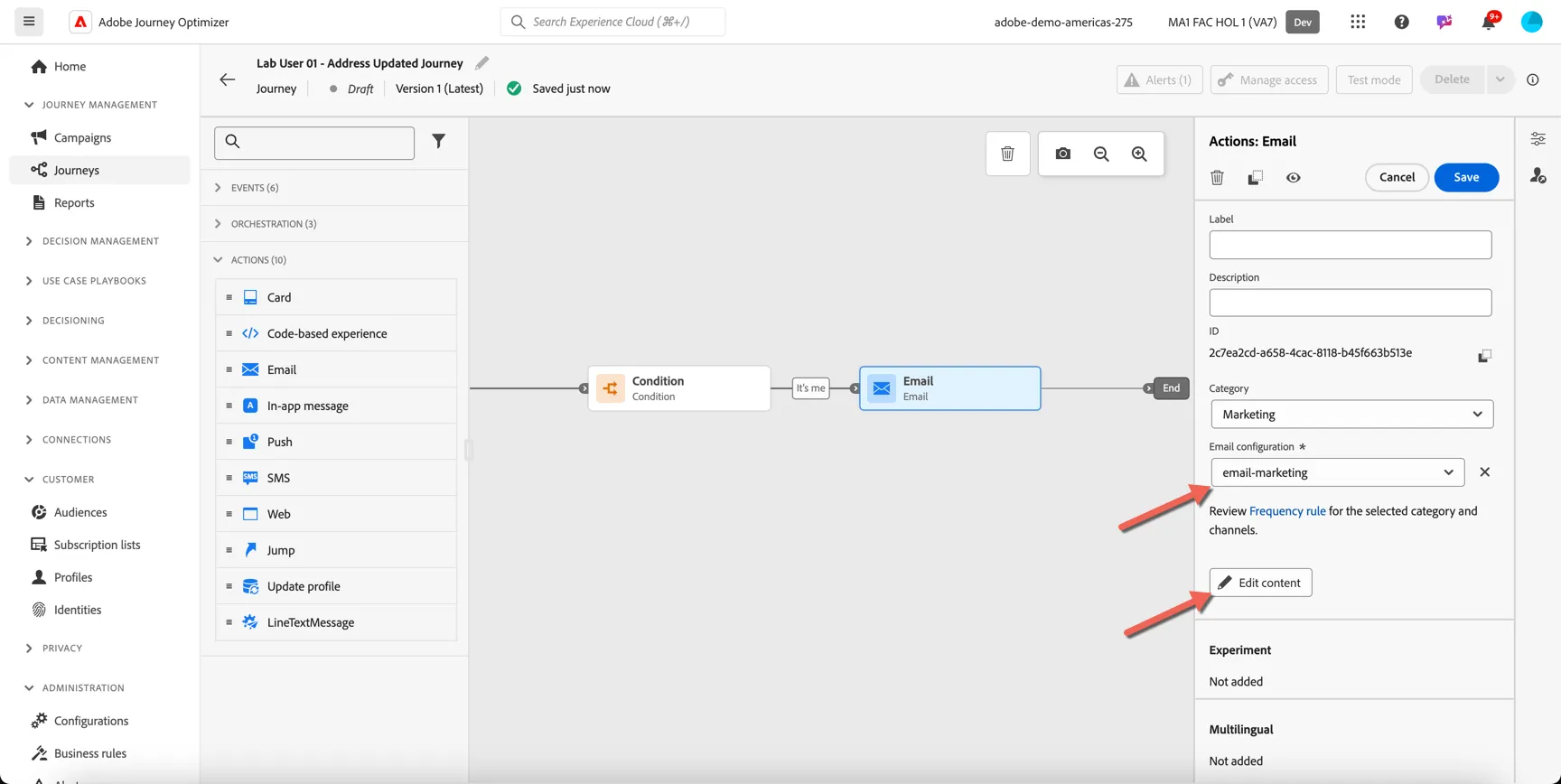Toggle the eye preview icon in Actions panel
The image size is (1561, 784).
(x=1294, y=178)
